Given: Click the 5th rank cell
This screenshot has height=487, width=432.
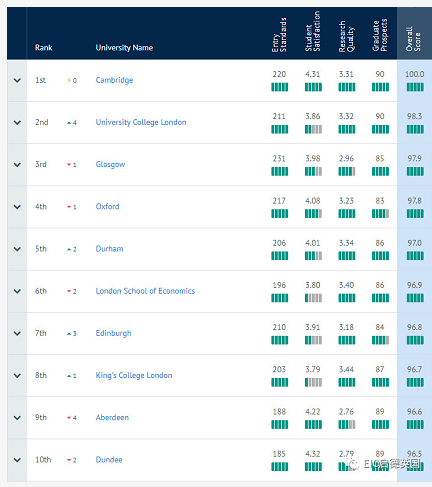Looking at the screenshot, I should click(41, 249).
